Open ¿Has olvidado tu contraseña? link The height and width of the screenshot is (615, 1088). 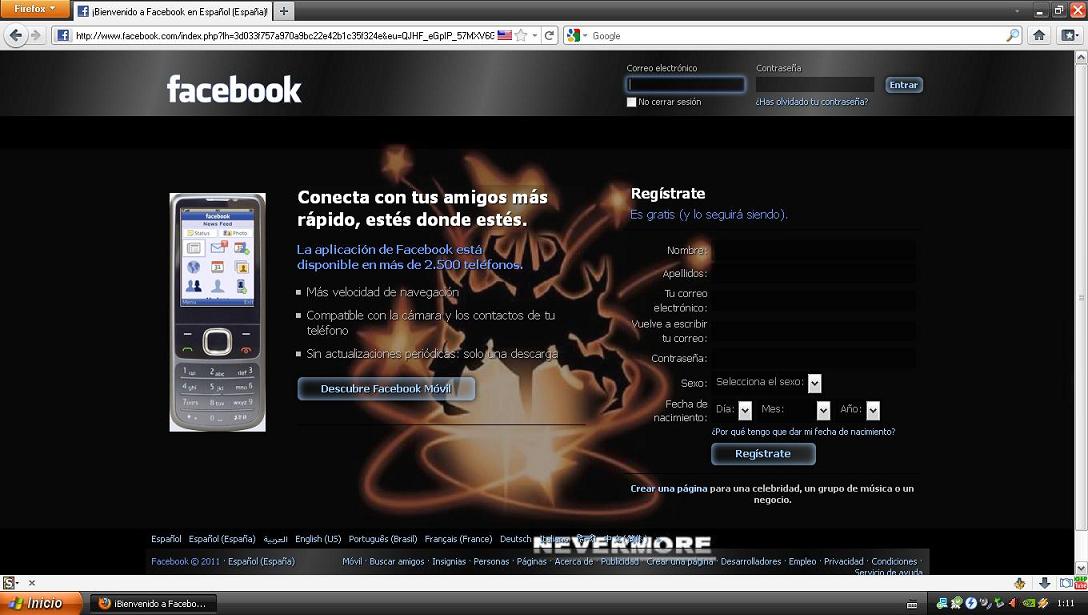pos(811,102)
